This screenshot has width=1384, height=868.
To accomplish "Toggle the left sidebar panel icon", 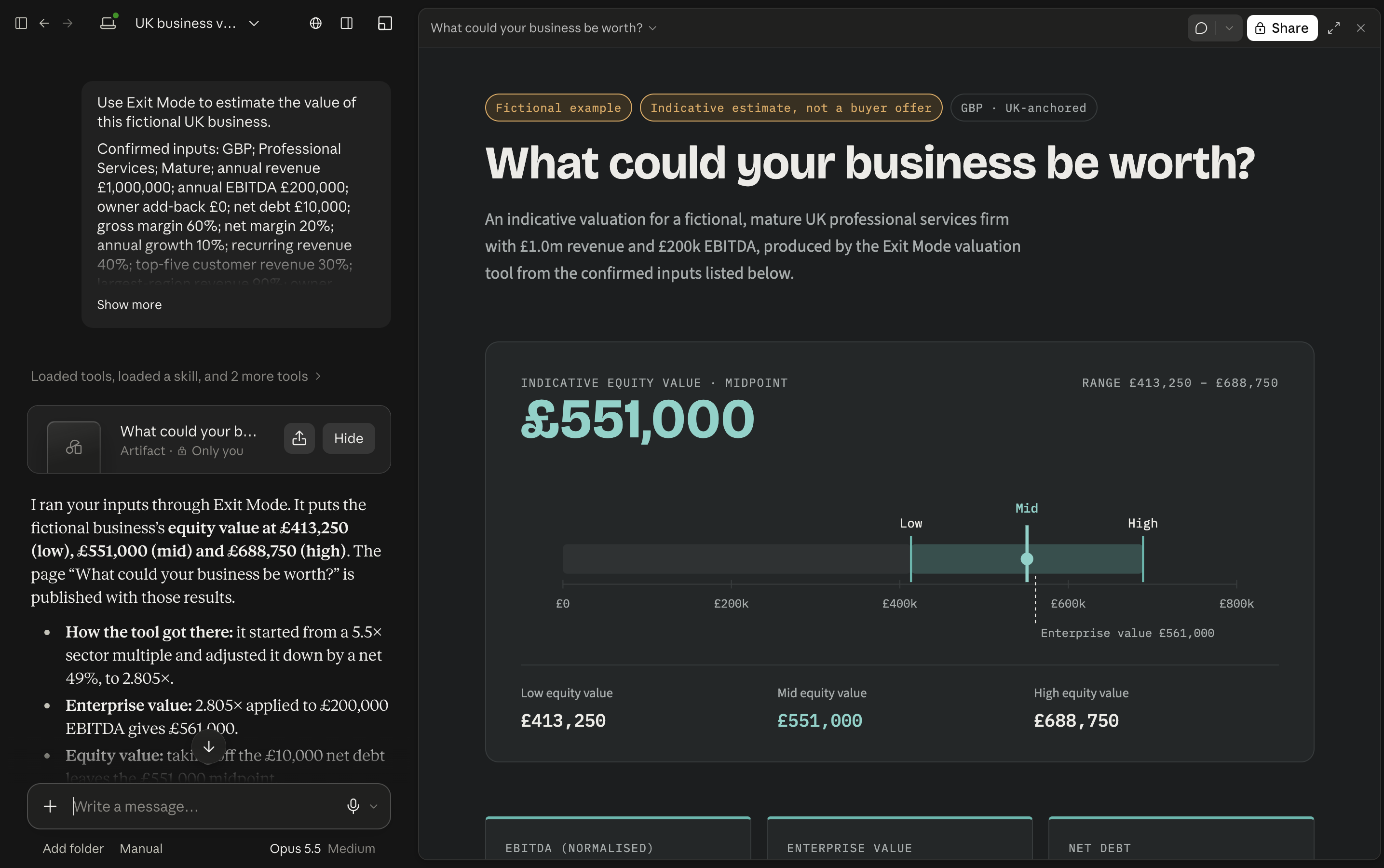I will pyautogui.click(x=21, y=23).
